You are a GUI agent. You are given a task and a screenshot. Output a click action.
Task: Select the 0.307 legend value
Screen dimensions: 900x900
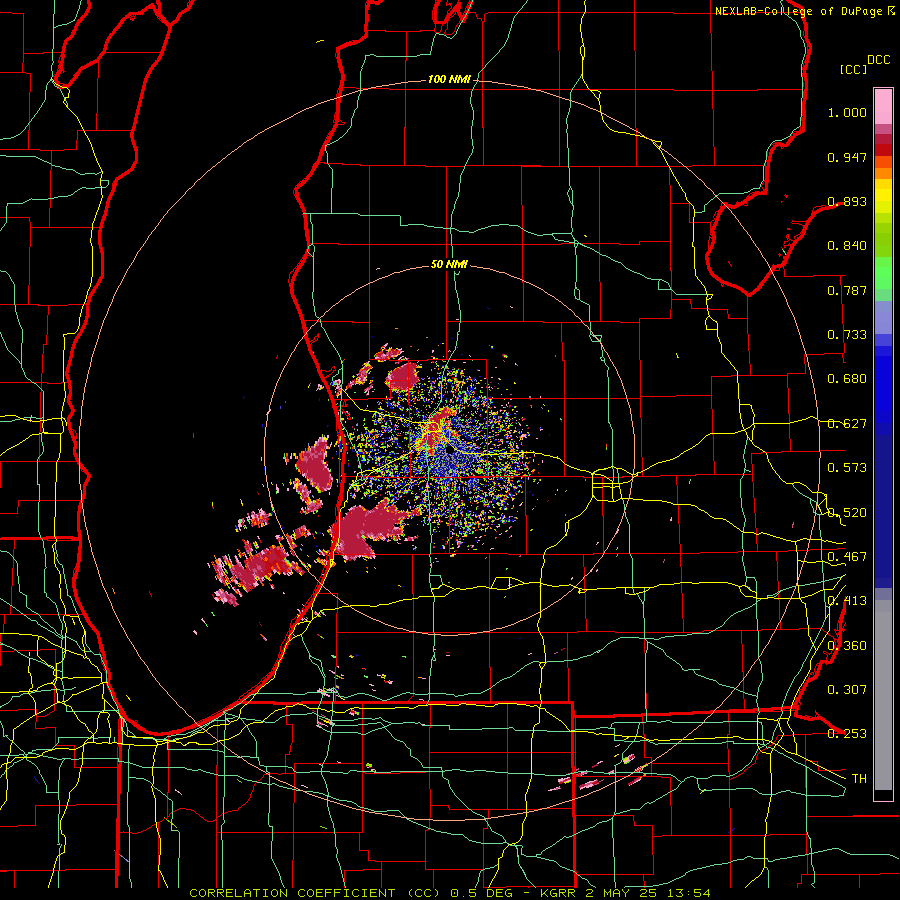click(847, 689)
